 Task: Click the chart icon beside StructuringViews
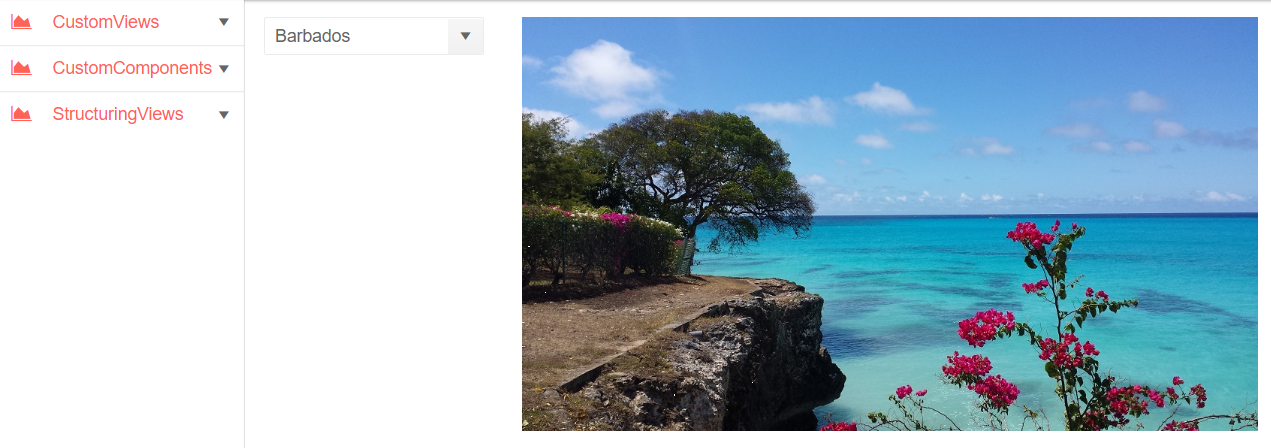coord(21,114)
